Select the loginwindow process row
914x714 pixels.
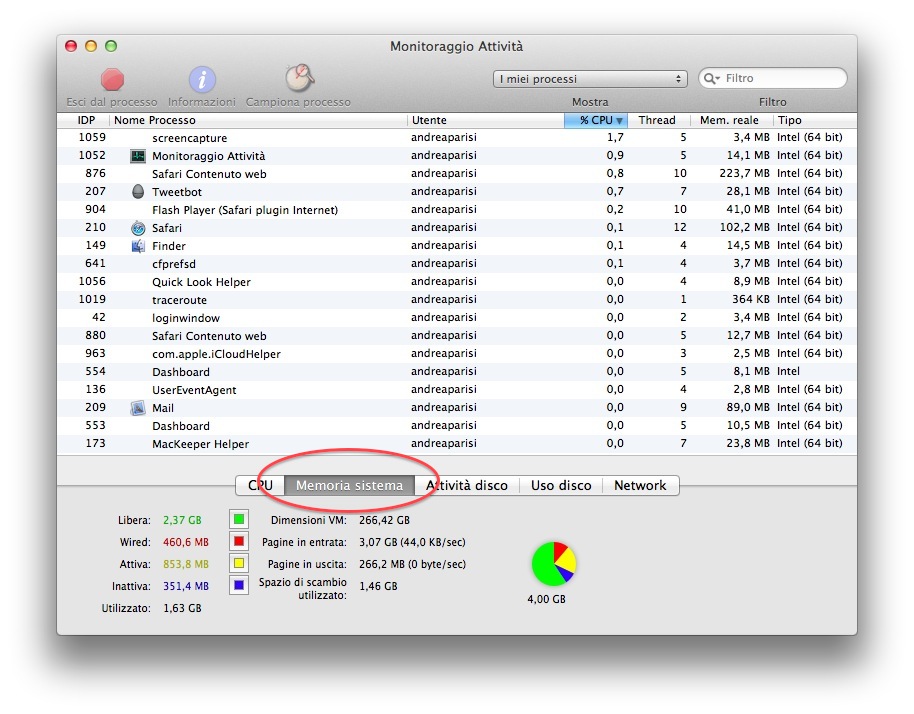457,318
